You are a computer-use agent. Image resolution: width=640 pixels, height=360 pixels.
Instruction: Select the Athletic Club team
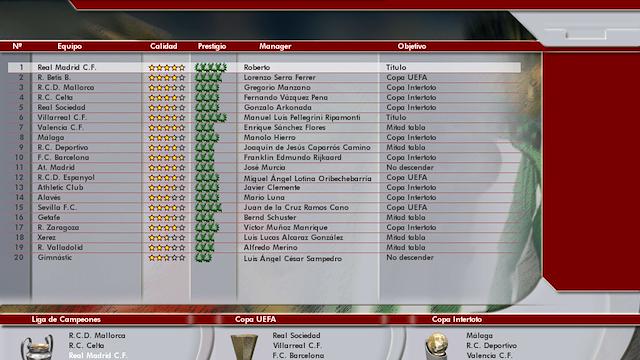pyautogui.click(x=60, y=187)
